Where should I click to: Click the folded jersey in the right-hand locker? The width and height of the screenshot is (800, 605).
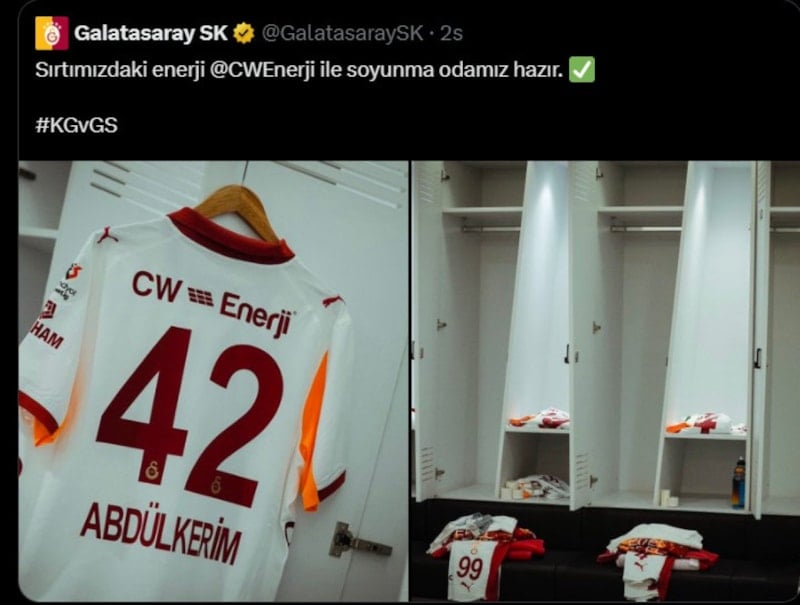click(705, 423)
